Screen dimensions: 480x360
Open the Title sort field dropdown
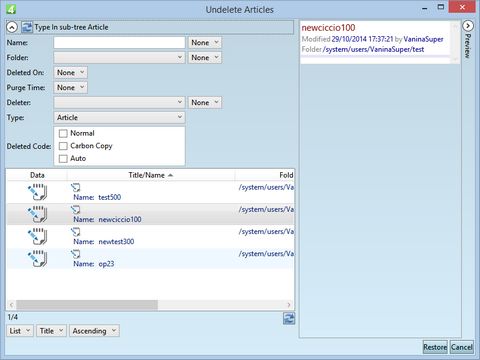(51, 331)
